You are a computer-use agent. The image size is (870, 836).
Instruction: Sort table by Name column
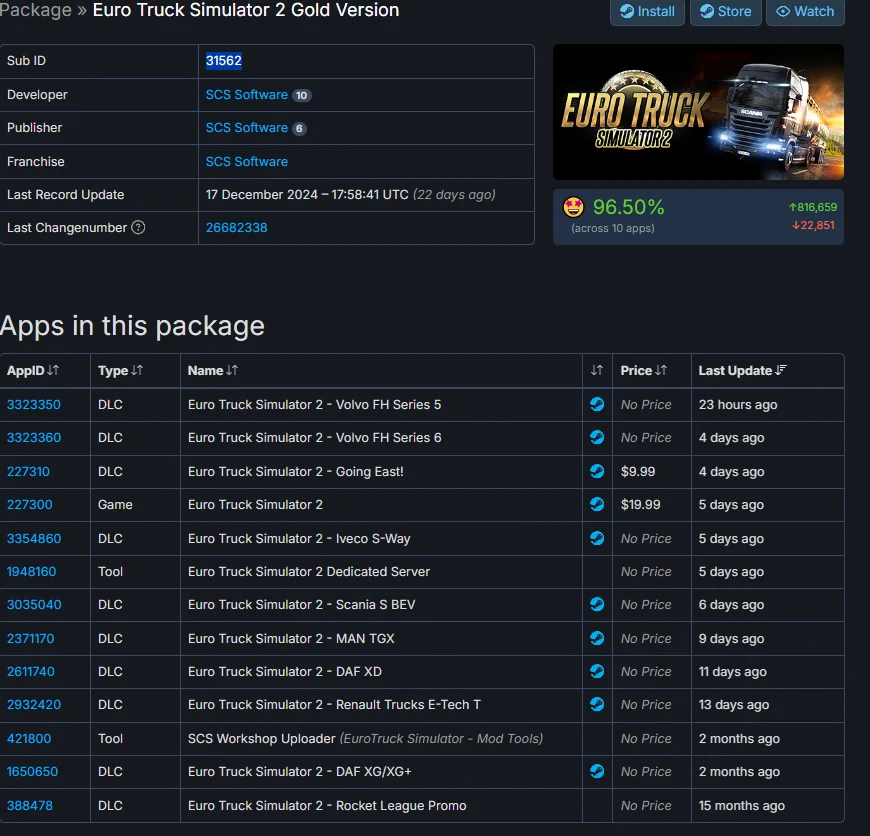[x=213, y=371]
